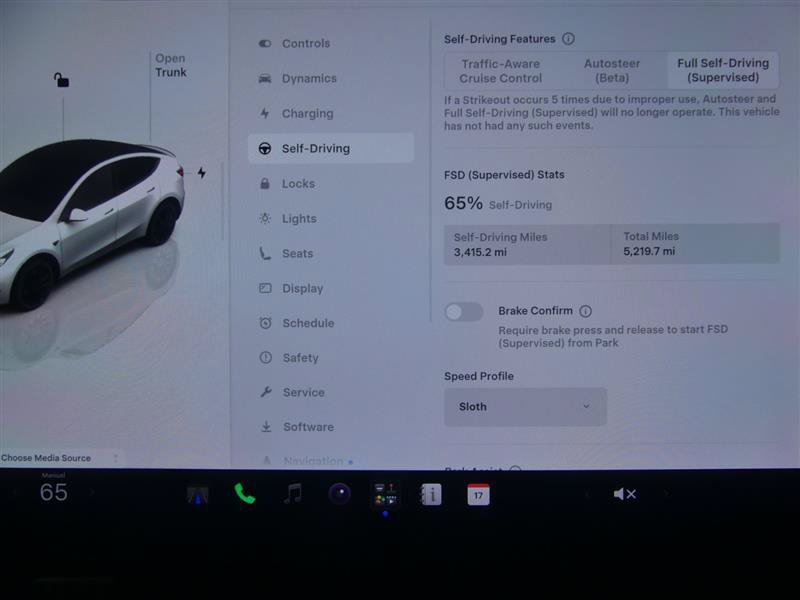Tap the info icon beside Self-Driving Features
The height and width of the screenshot is (600, 800).
568,39
